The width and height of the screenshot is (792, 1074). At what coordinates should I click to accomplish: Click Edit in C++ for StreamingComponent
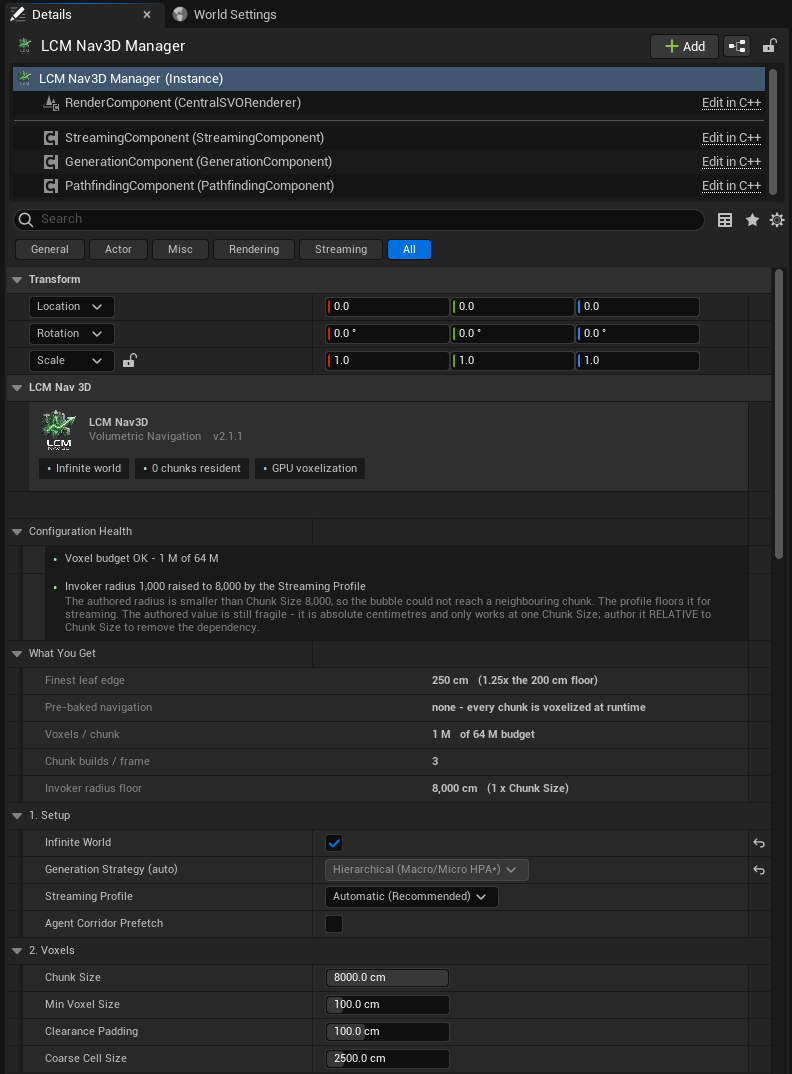731,138
